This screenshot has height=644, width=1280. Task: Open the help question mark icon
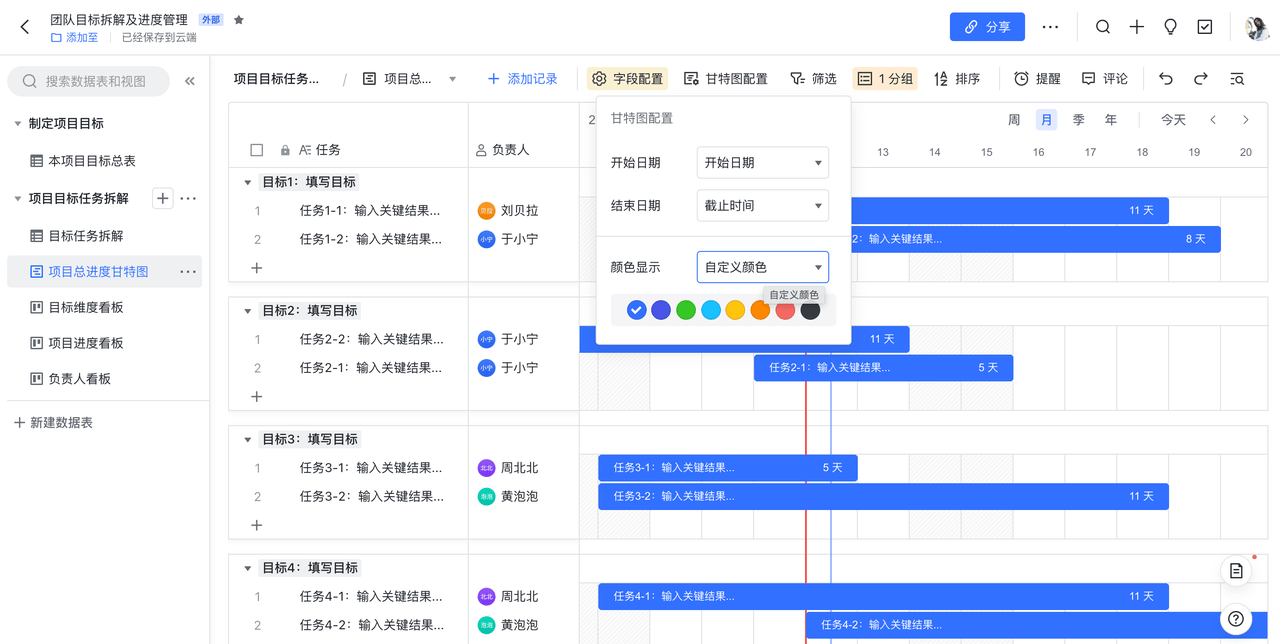point(1236,619)
